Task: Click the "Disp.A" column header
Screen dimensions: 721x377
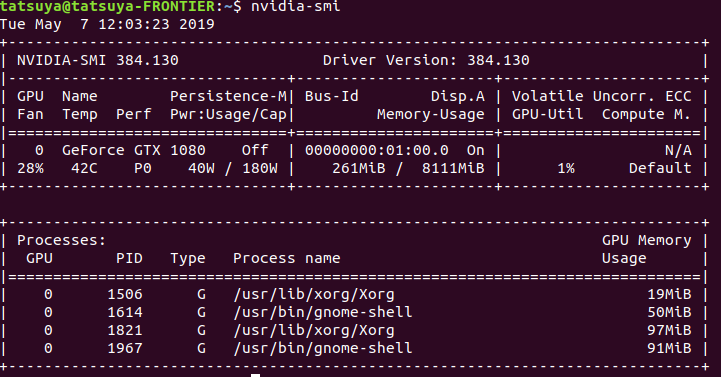Action: [x=458, y=96]
